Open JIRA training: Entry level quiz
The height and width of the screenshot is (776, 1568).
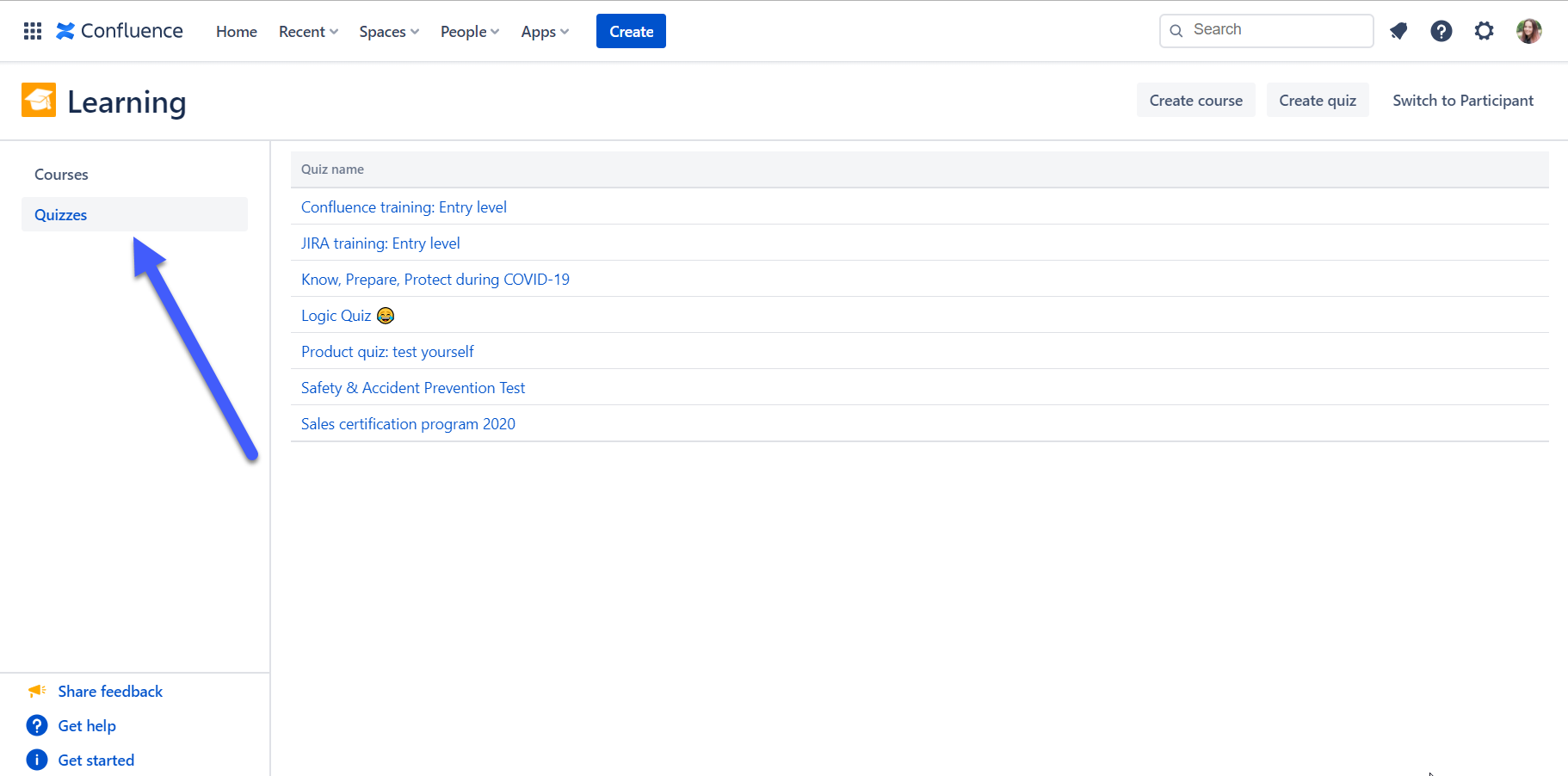coord(380,243)
